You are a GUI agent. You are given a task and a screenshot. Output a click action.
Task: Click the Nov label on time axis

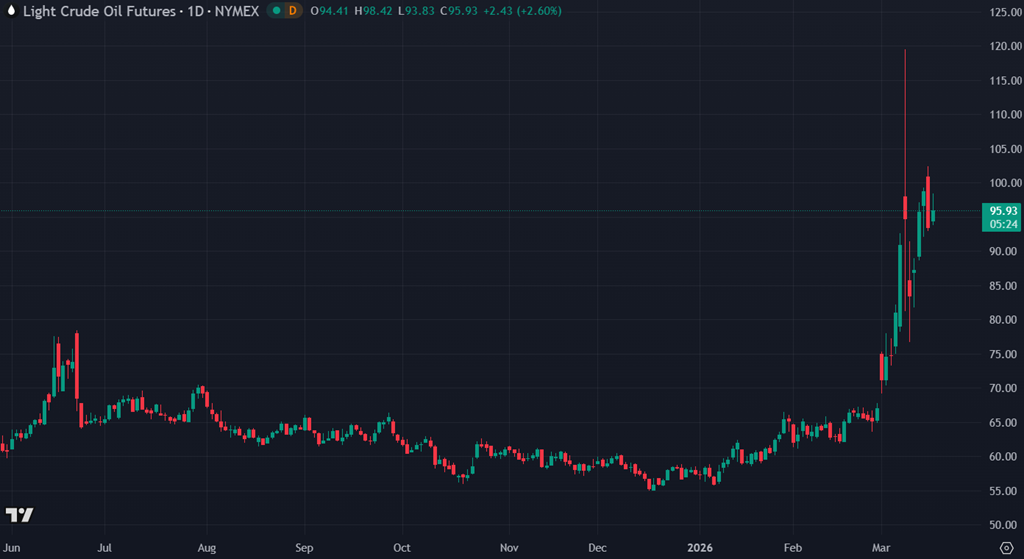(509, 548)
